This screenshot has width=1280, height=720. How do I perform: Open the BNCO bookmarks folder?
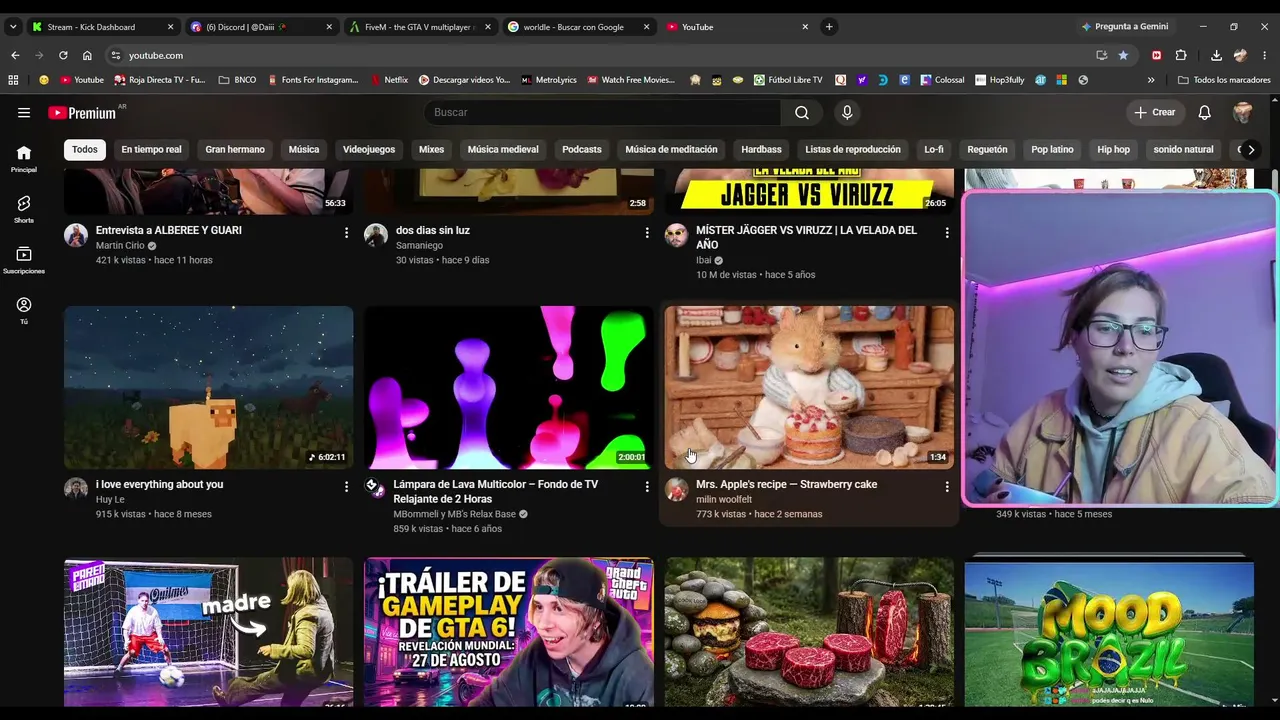(238, 80)
